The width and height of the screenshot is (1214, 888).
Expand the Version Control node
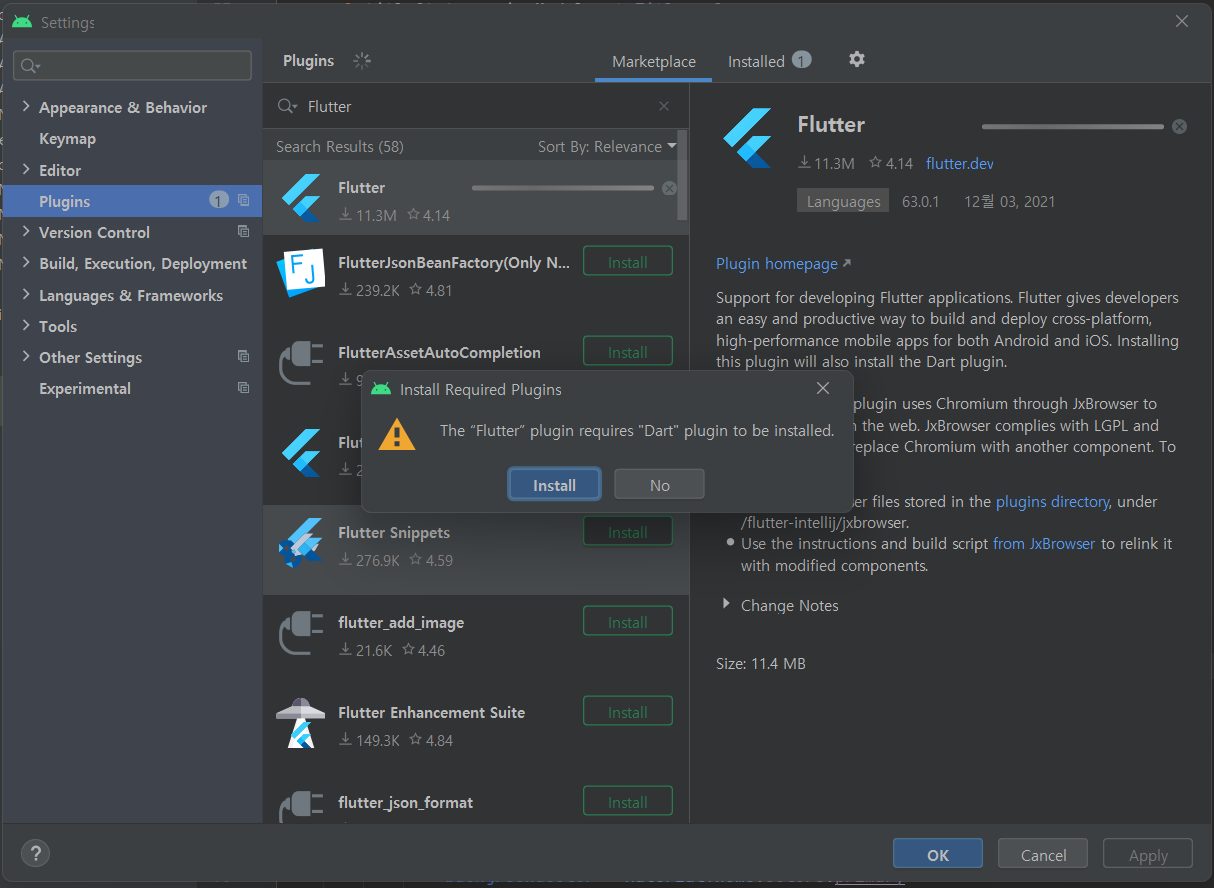(26, 232)
